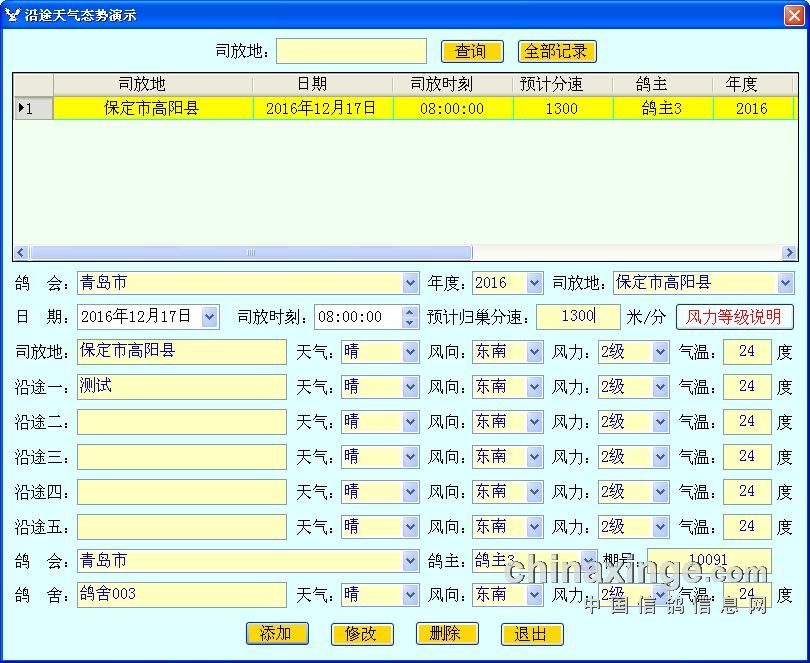The height and width of the screenshot is (663, 810).
Task: Click the 删除 delete button
Action: [447, 634]
